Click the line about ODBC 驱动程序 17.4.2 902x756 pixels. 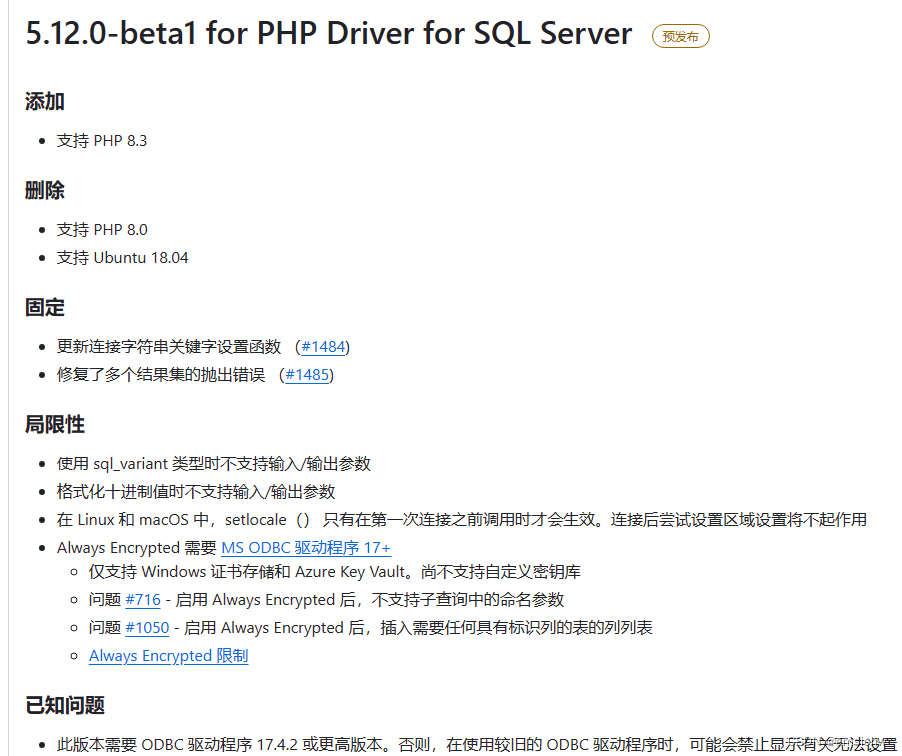tap(476, 744)
